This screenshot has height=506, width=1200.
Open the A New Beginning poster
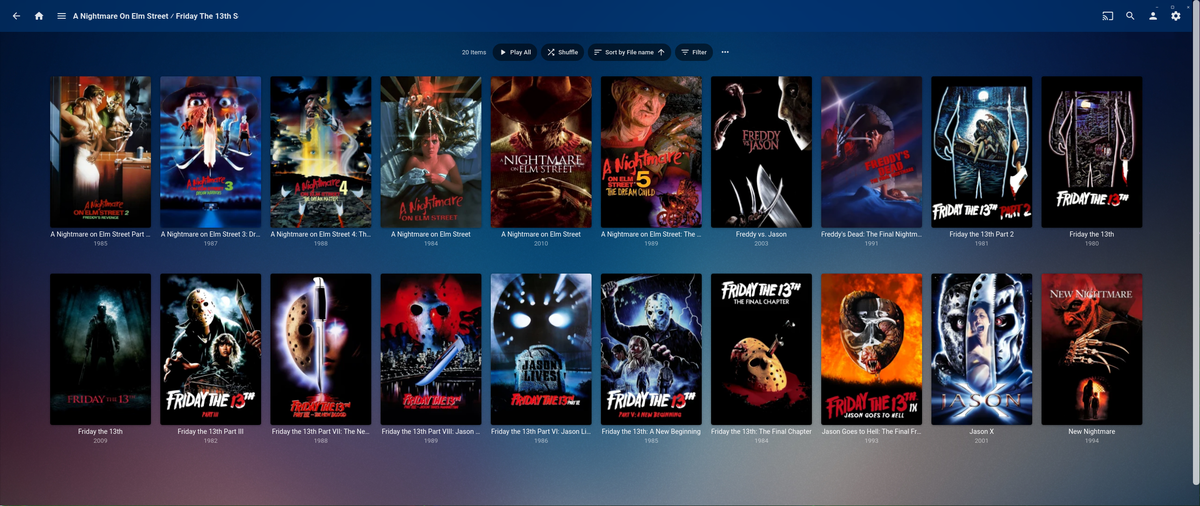point(651,349)
